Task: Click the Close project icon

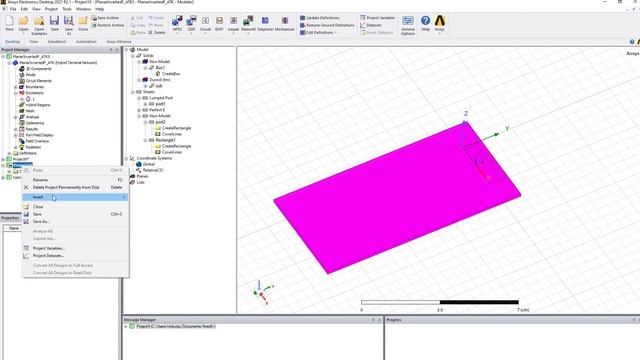Action: pos(83,23)
